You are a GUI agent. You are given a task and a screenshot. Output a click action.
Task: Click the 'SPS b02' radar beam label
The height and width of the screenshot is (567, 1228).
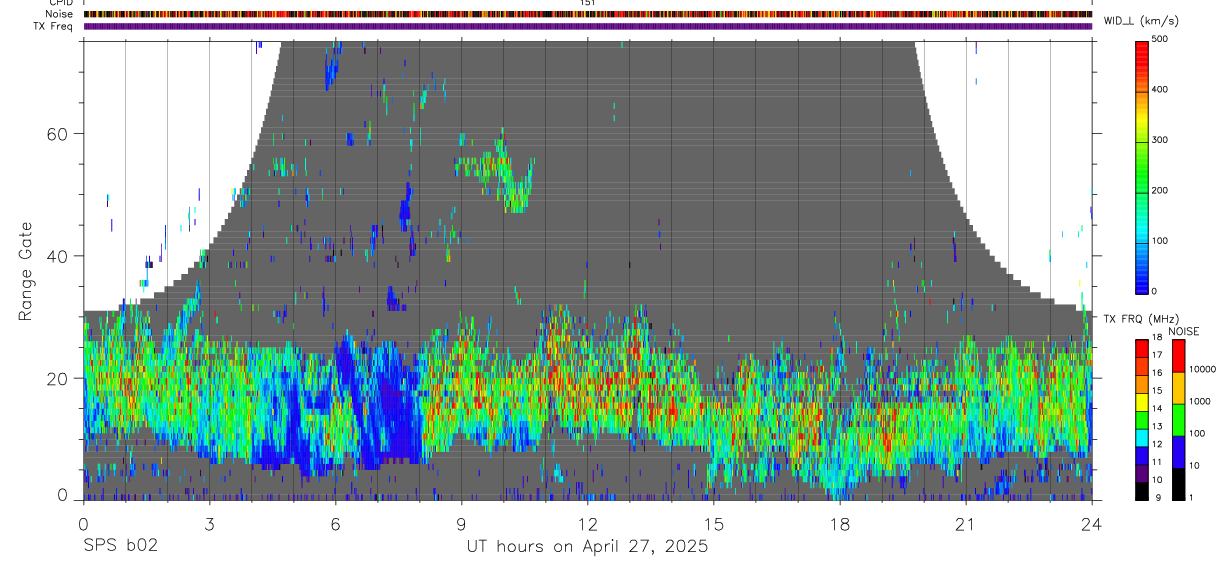[119, 546]
